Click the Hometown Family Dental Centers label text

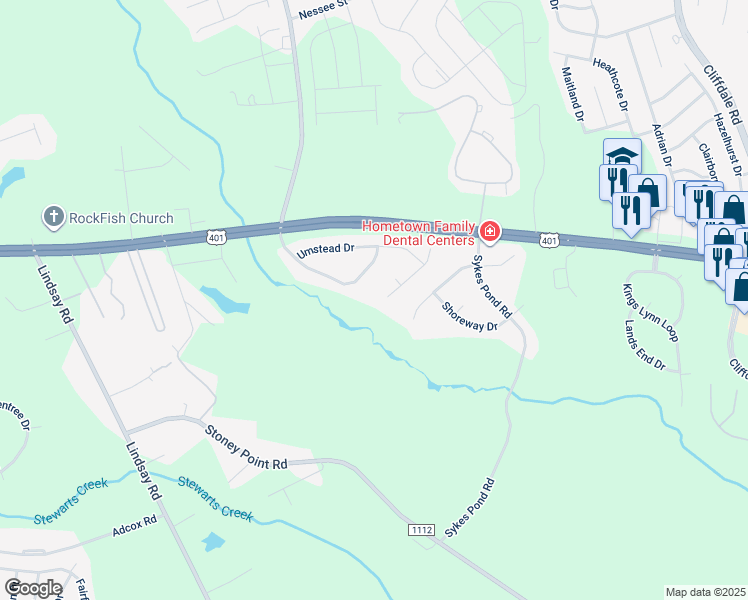[419, 233]
